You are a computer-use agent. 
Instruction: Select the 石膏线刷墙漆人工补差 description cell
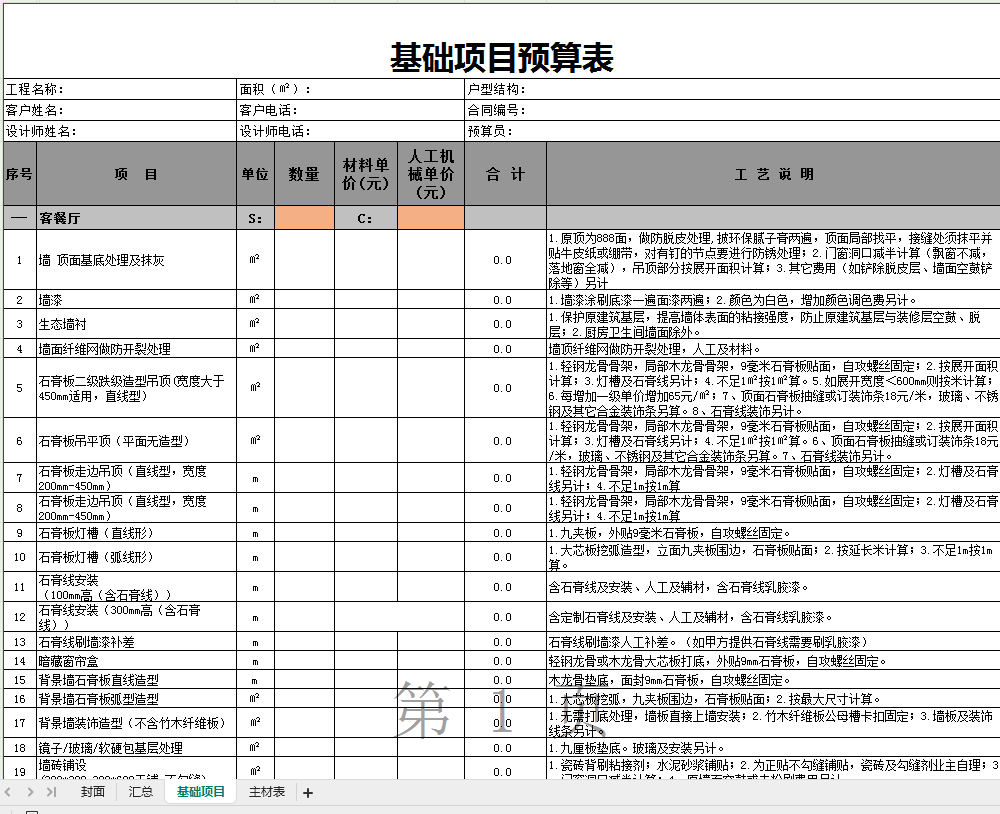773,642
